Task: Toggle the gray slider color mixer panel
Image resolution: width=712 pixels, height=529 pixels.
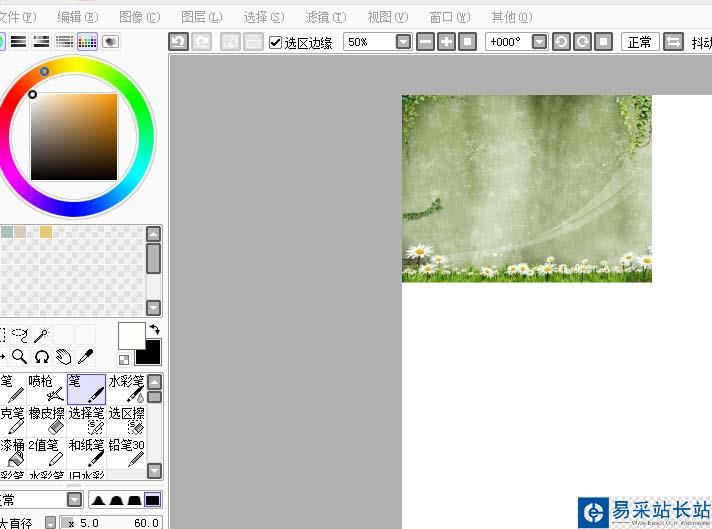Action: [x=64, y=42]
